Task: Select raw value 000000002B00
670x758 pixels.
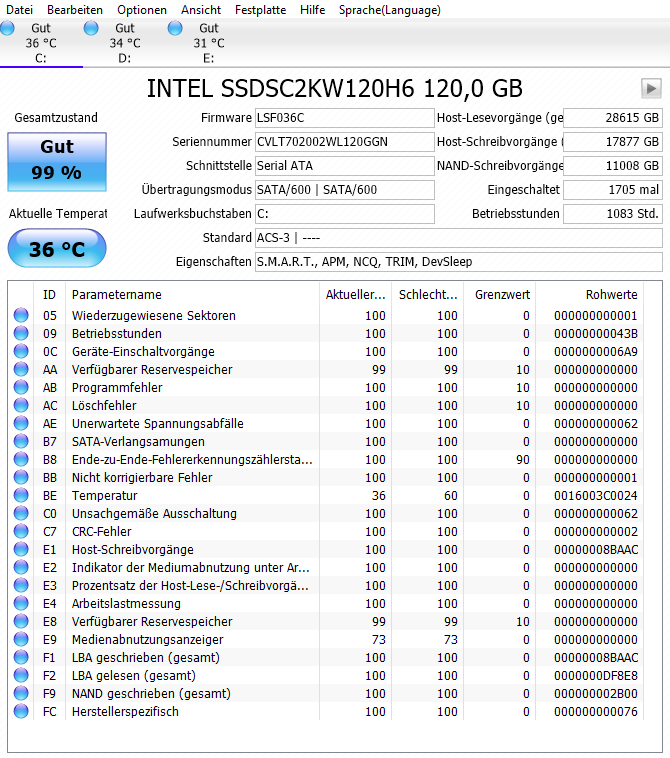Action: [x=596, y=693]
